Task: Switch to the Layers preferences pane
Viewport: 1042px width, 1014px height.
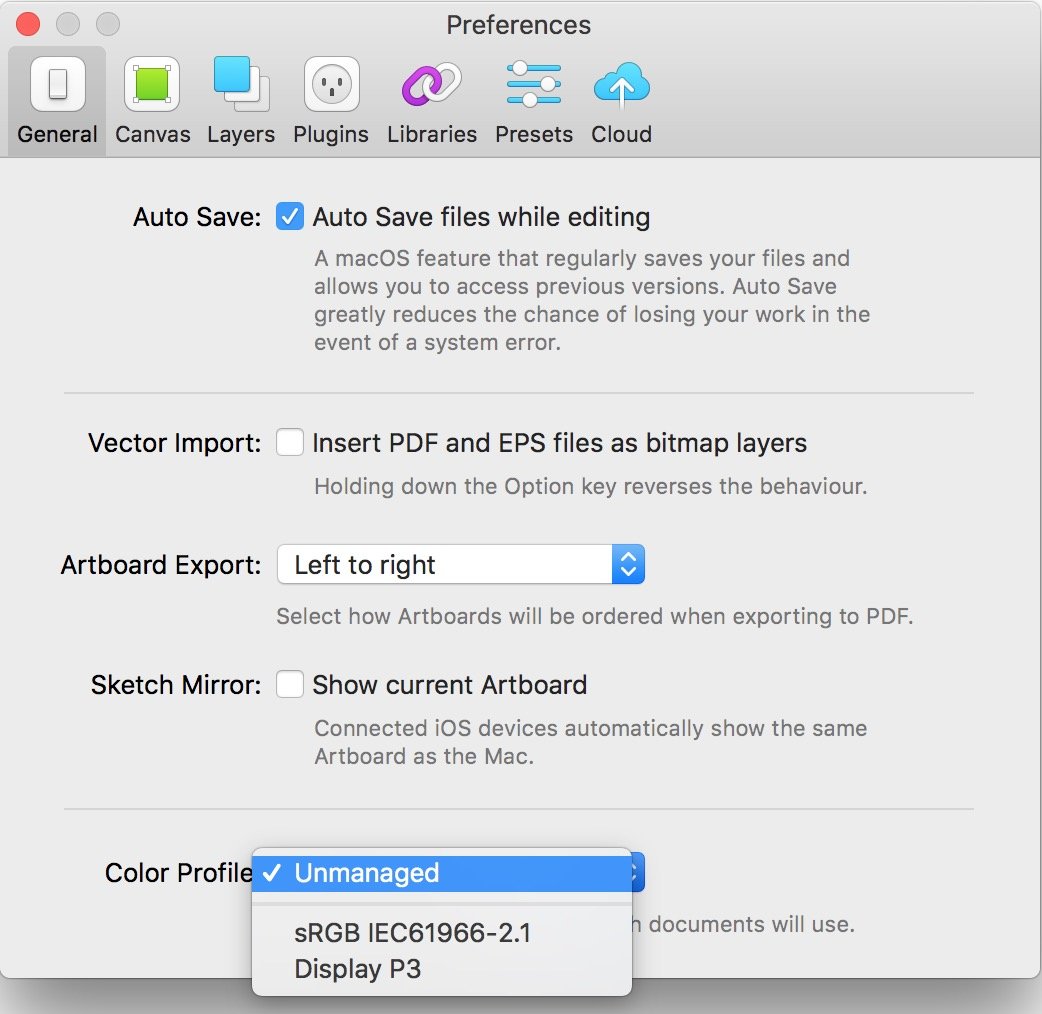Action: click(241, 101)
